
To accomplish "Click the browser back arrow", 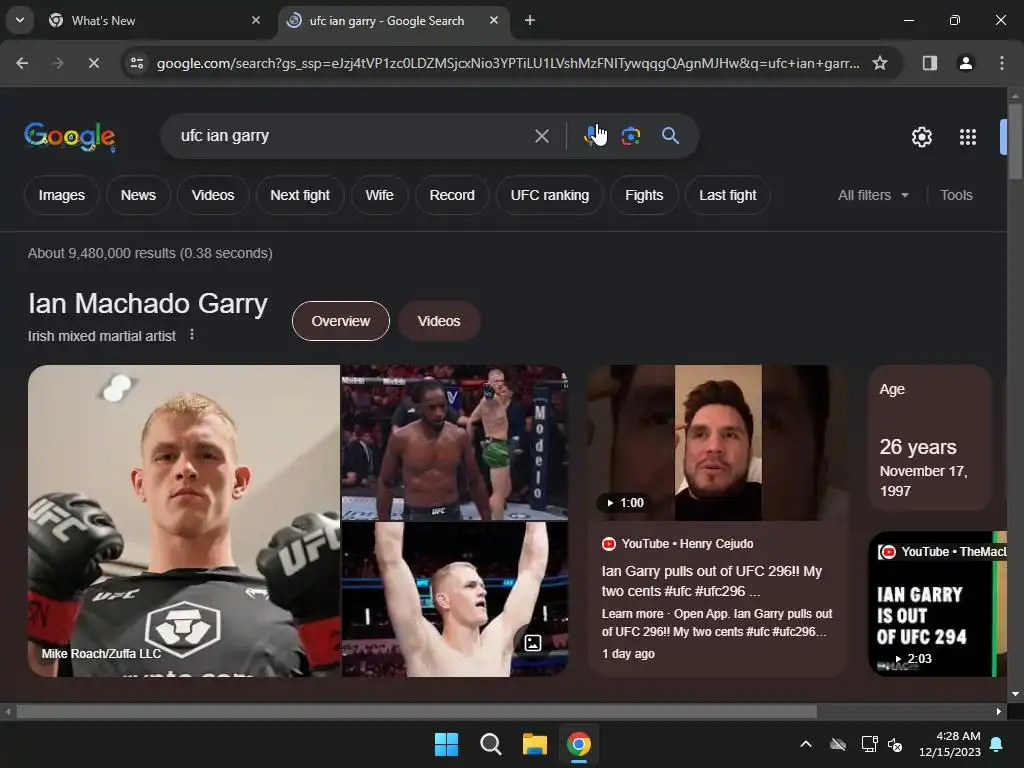I will pos(22,63).
